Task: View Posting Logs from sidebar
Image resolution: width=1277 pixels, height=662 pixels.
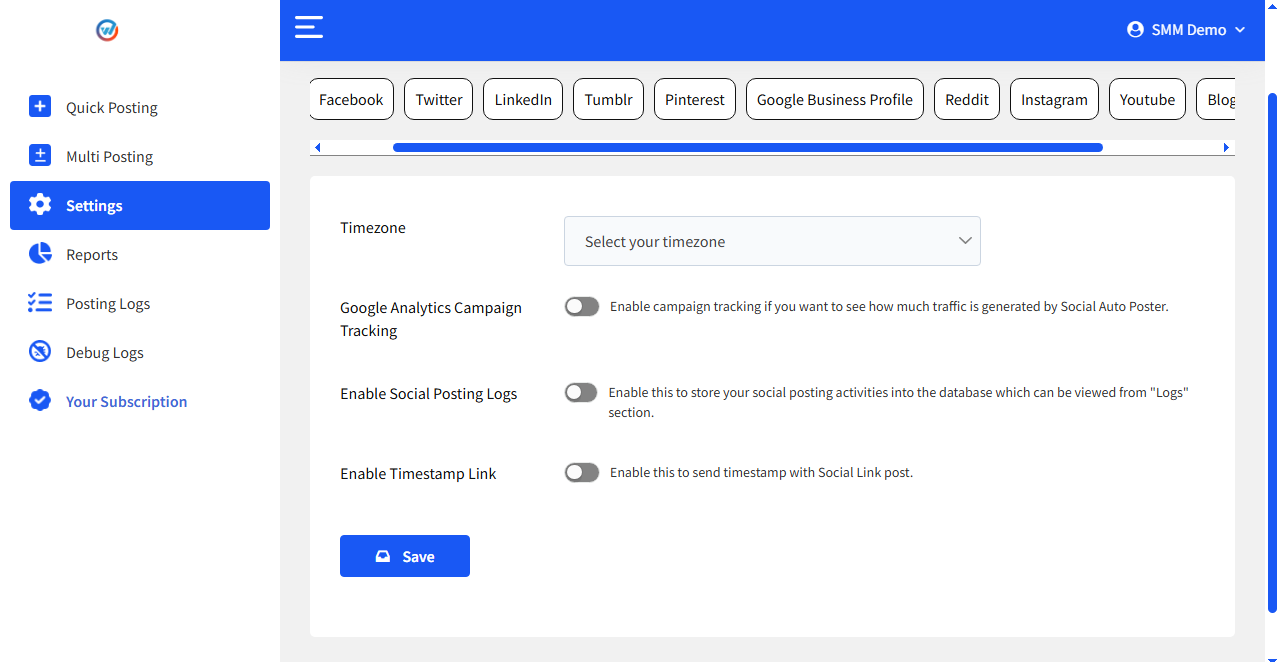Action: [x=140, y=303]
